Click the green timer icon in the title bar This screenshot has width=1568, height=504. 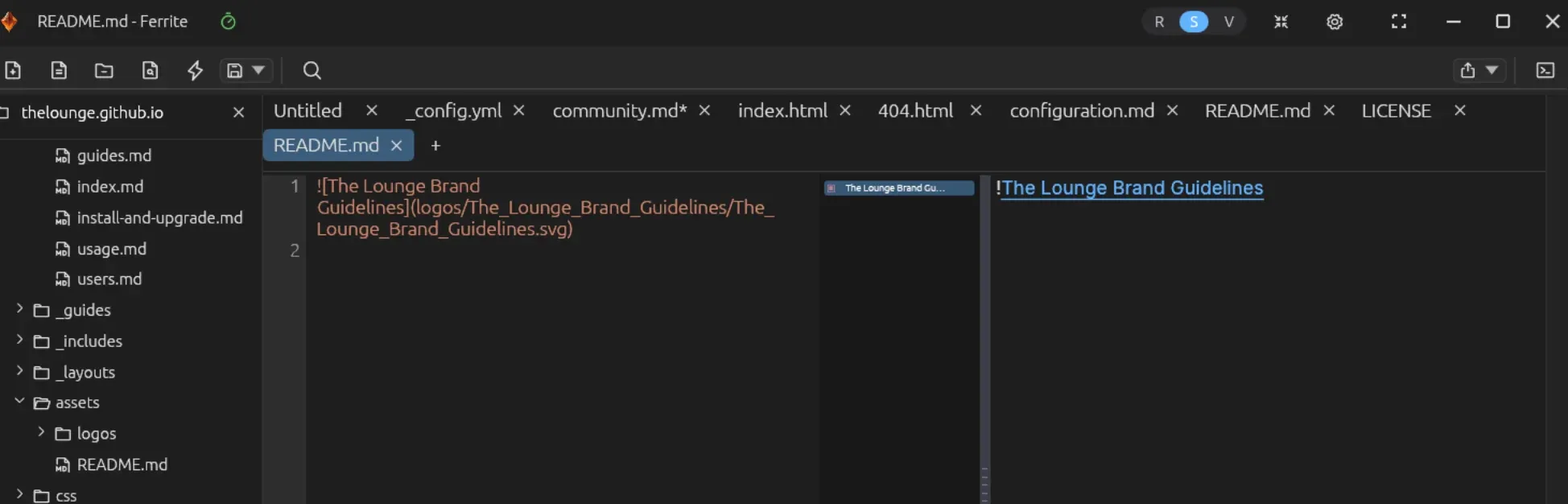229,22
